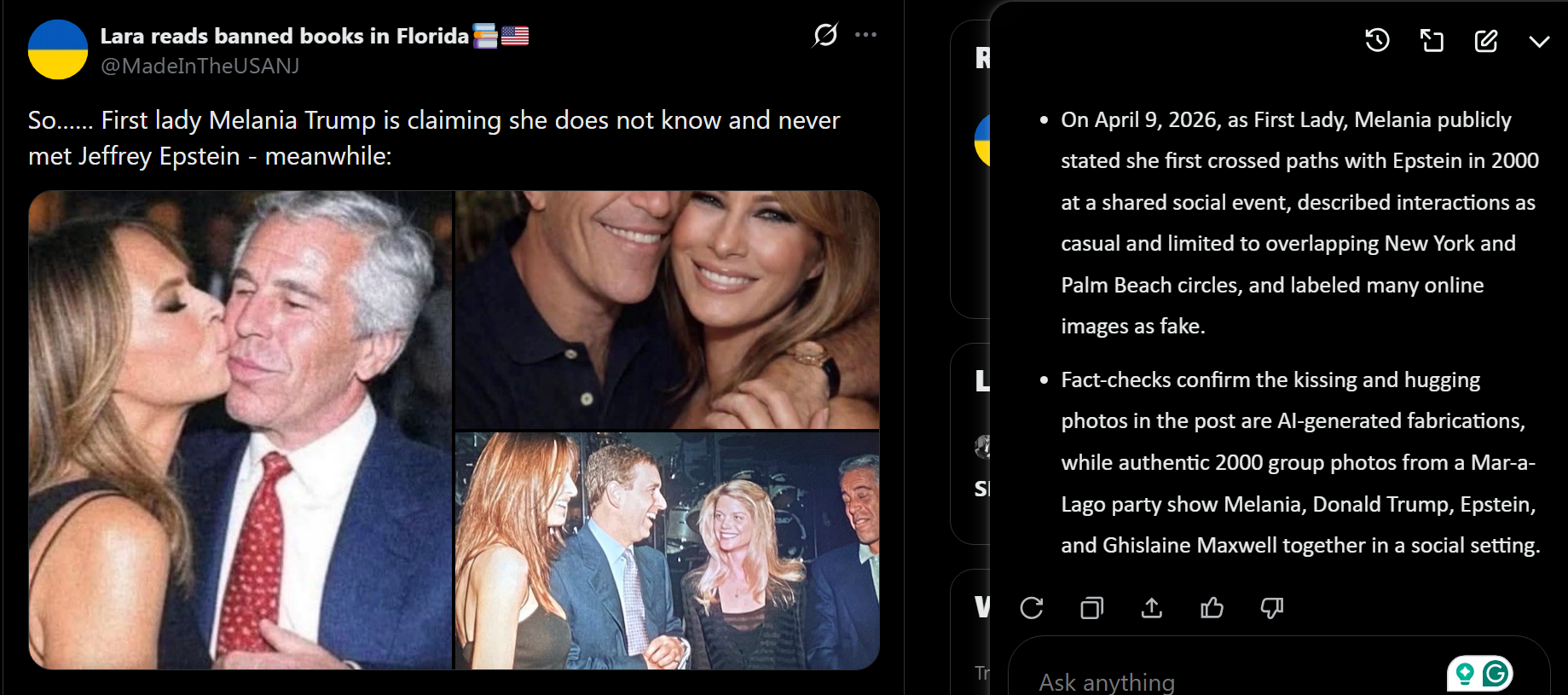The height and width of the screenshot is (695, 1568).
Task: Share the Grok response
Action: (x=1152, y=608)
